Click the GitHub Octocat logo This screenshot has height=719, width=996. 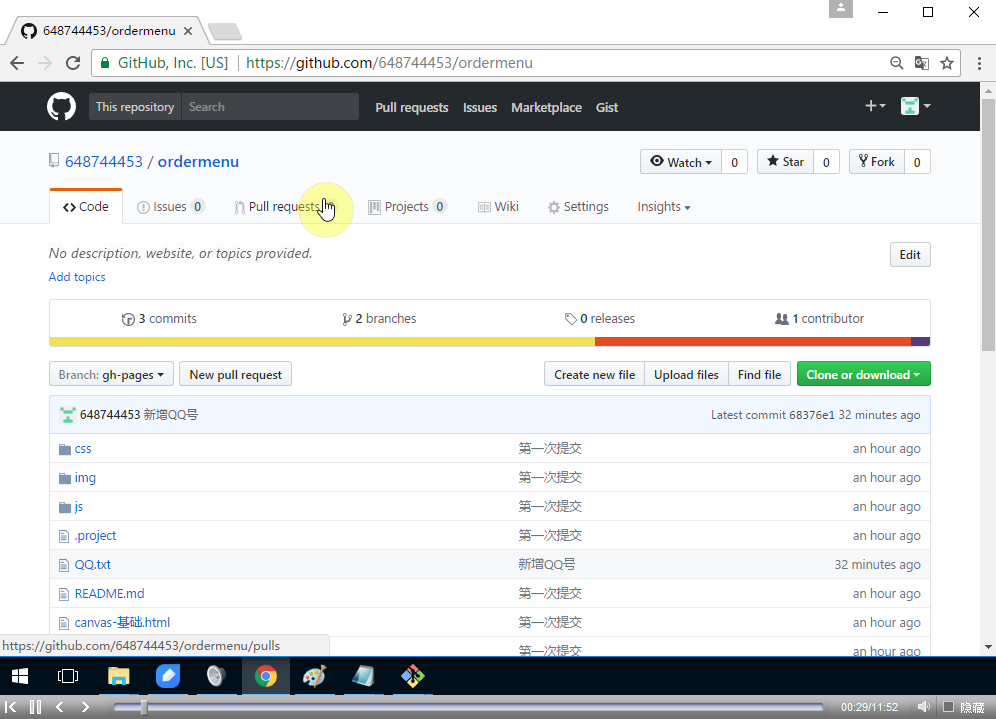[62, 107]
